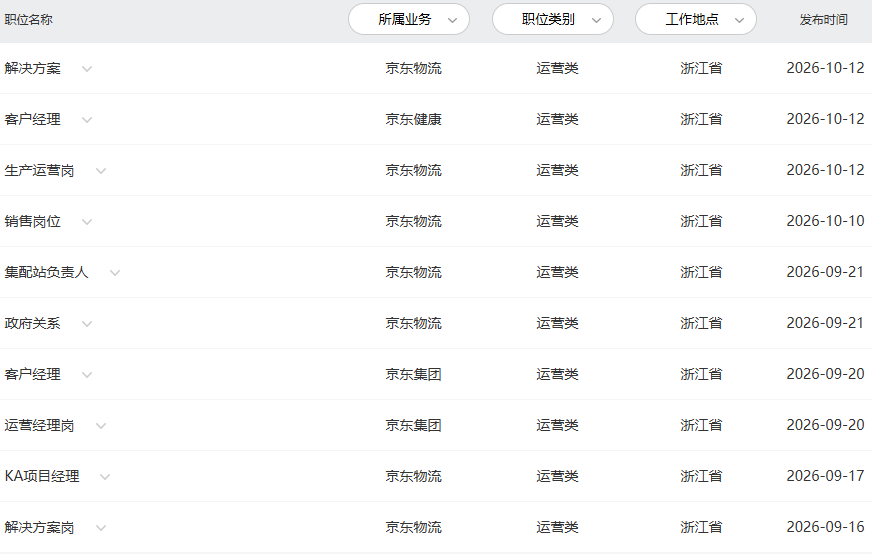The width and height of the screenshot is (872, 554).
Task: Open the 生产运营岗 job title
Action: pyautogui.click(x=39, y=170)
